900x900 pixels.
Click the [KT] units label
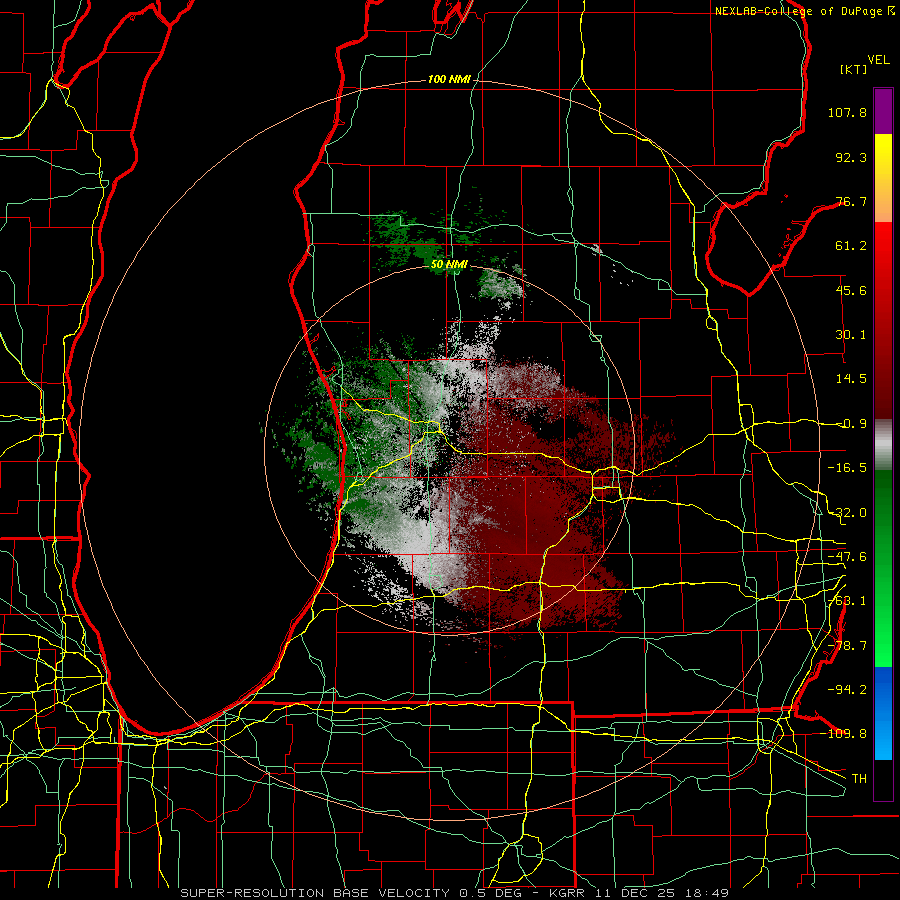(x=853, y=69)
